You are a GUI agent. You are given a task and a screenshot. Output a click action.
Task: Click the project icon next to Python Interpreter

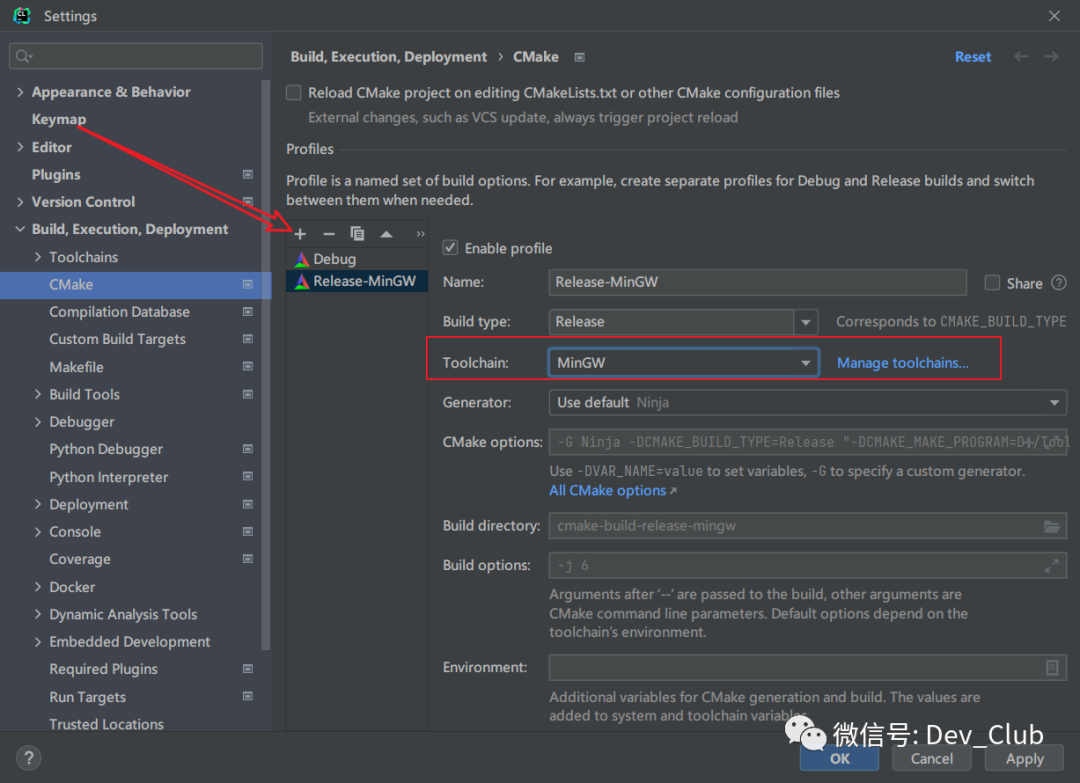248,477
